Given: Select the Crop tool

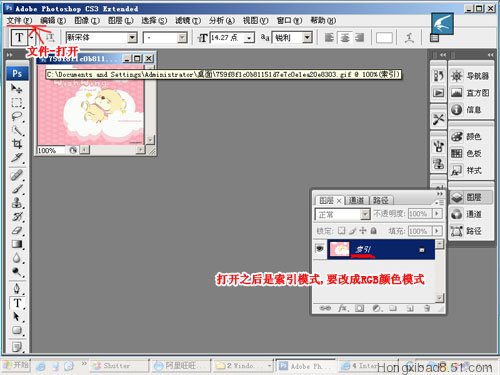Looking at the screenshot, I should tap(16, 144).
